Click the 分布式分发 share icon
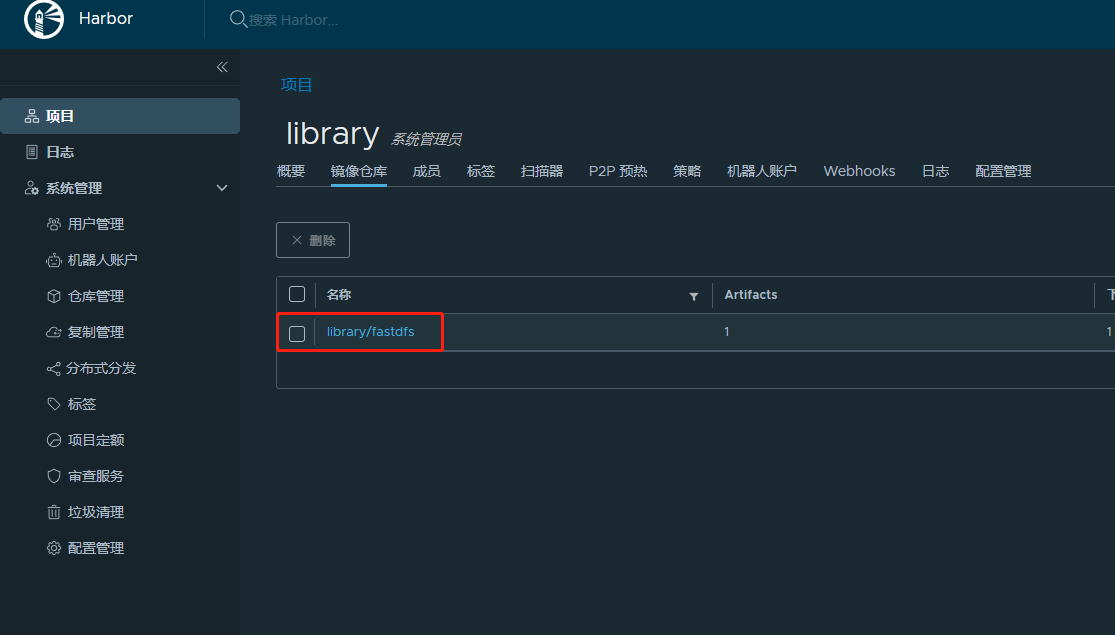The width and height of the screenshot is (1115, 635). 53,368
